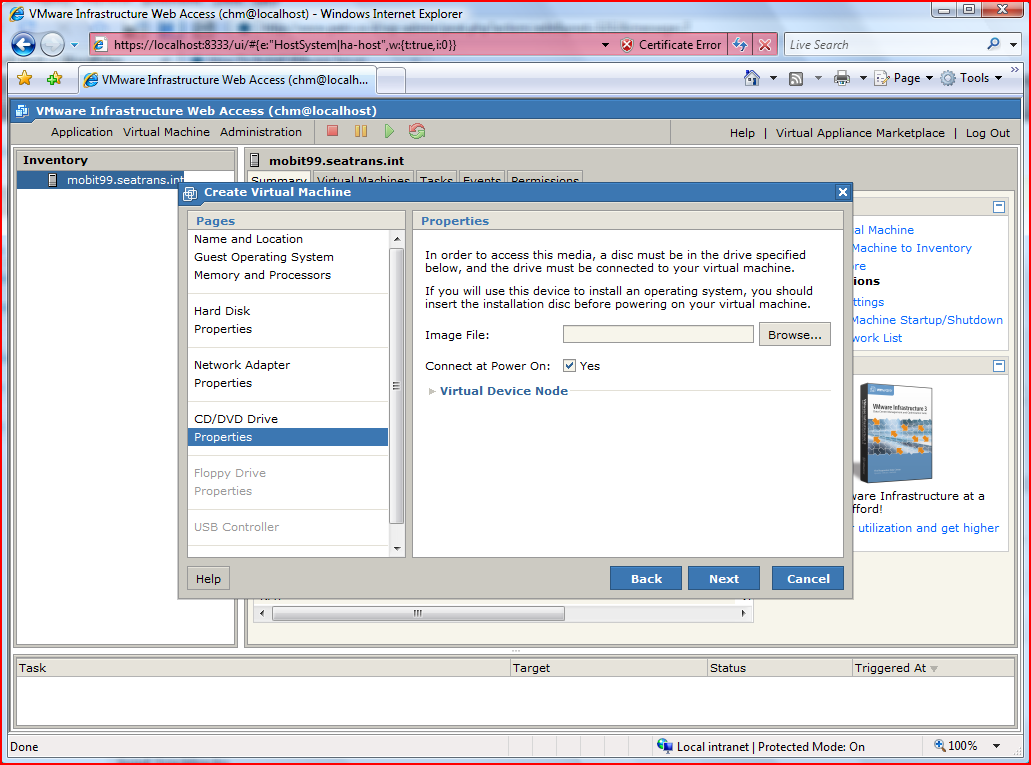Click the Refresh page icon

click(x=740, y=45)
